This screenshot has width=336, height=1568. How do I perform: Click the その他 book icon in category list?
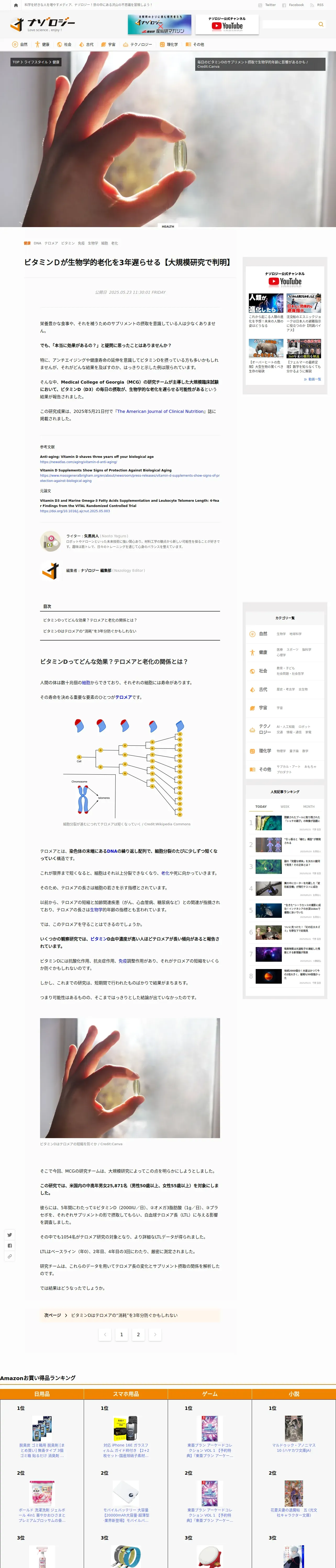253,769
